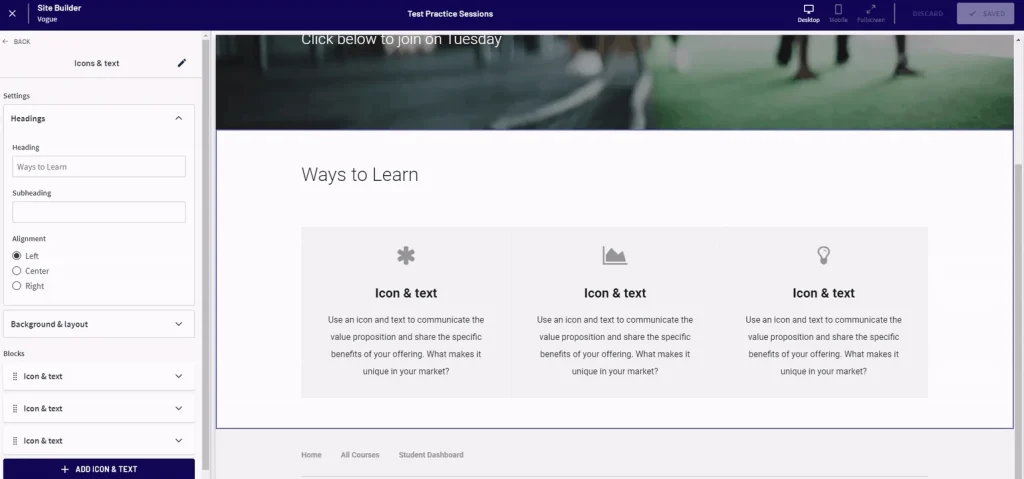Click the lightbulb icon in third block

[823, 256]
